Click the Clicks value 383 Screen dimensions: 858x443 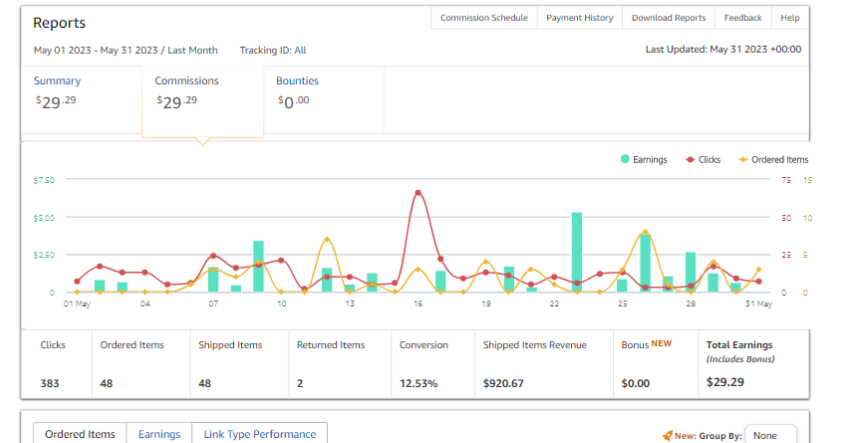(50, 383)
